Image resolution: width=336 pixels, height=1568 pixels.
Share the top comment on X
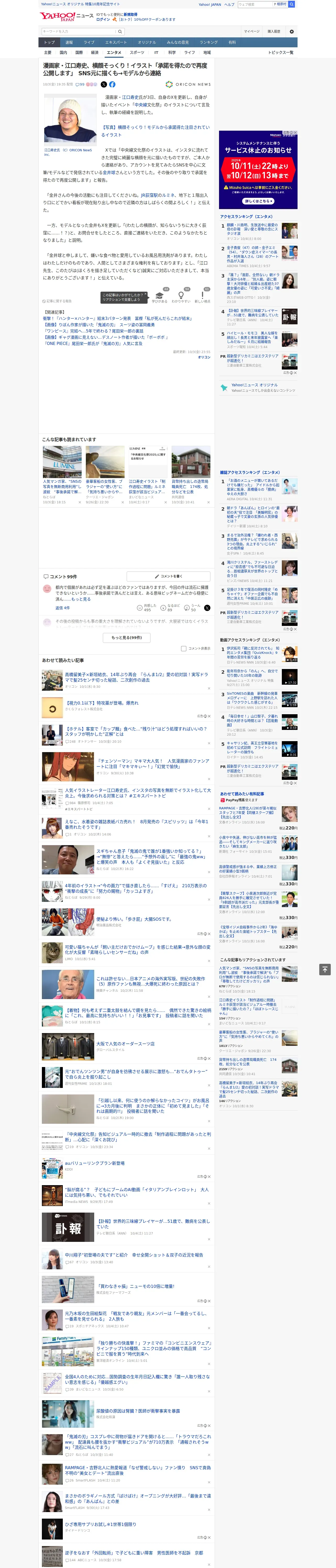tap(207, 608)
